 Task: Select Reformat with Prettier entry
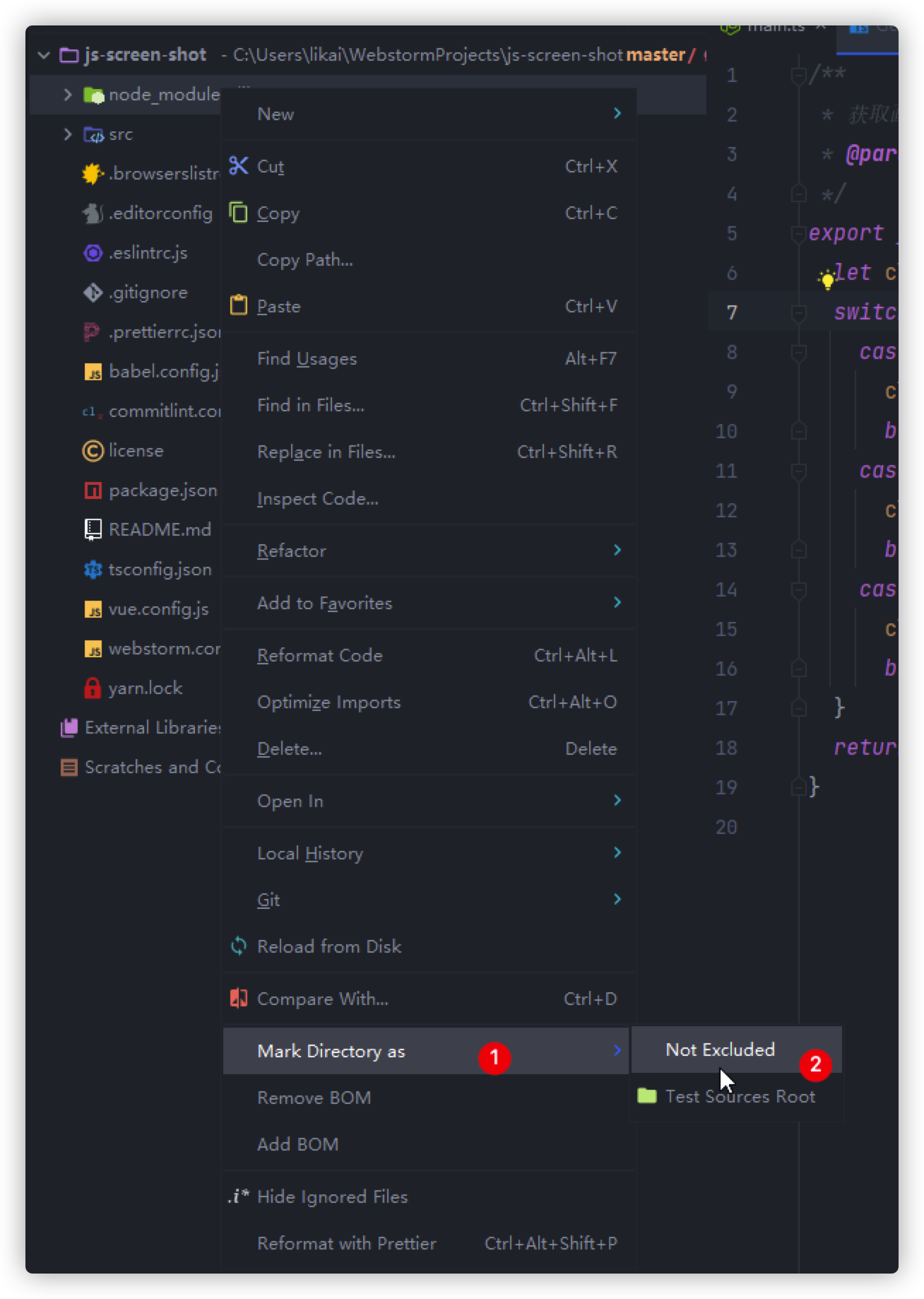(429, 1243)
